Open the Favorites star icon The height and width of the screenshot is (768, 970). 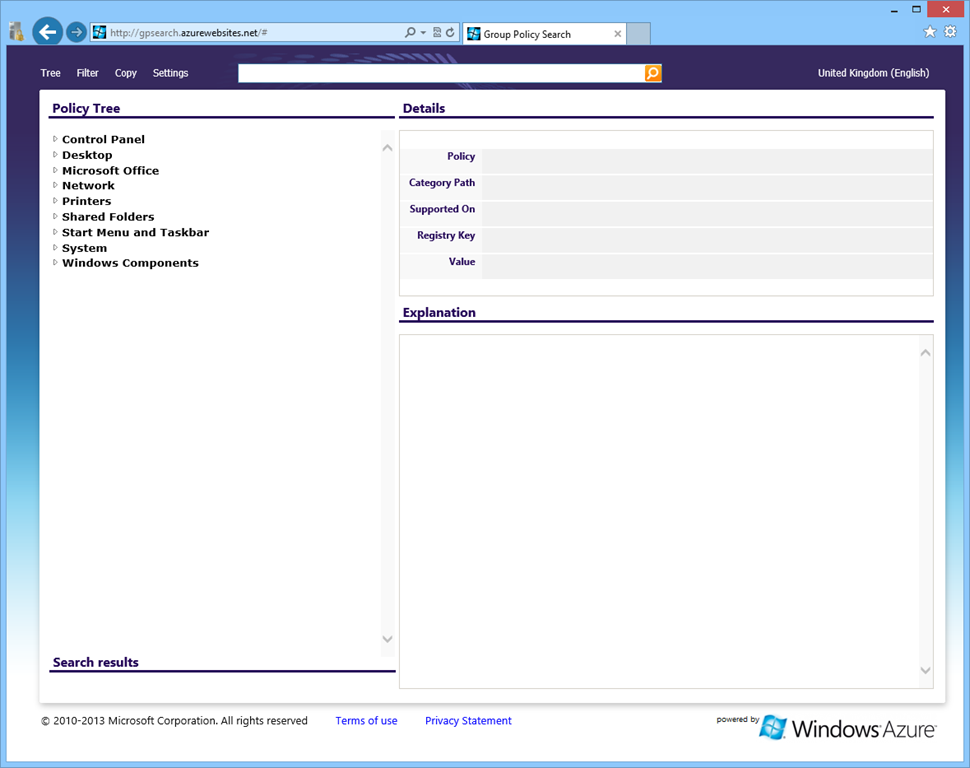tap(929, 32)
